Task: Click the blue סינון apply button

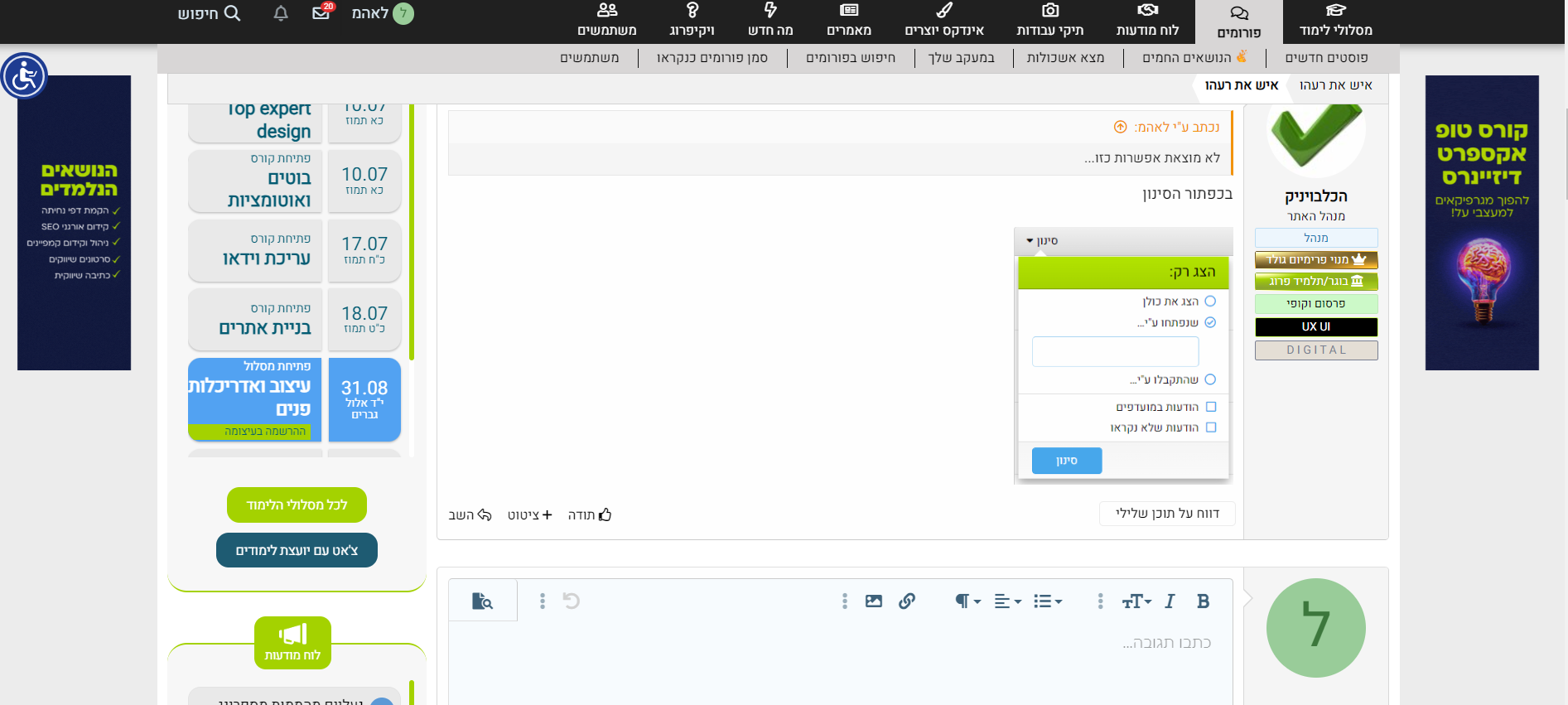Action: [x=1067, y=461]
